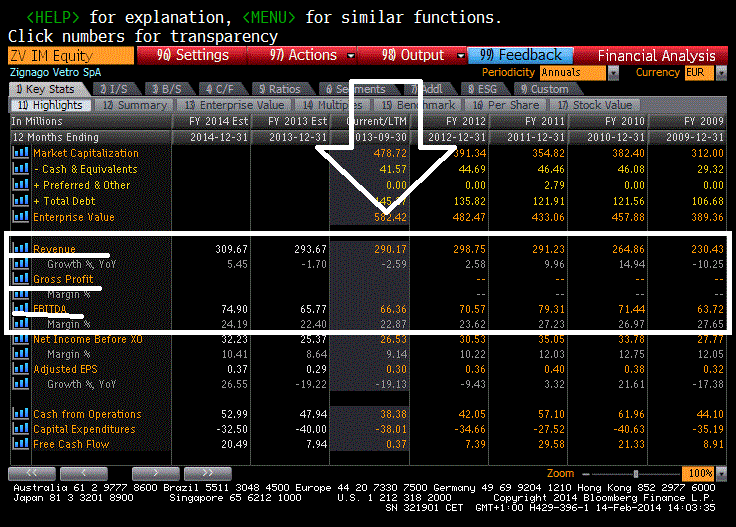Image resolution: width=736 pixels, height=527 pixels.
Task: Expand 97) Actions dropdown arrow
Action: point(351,56)
